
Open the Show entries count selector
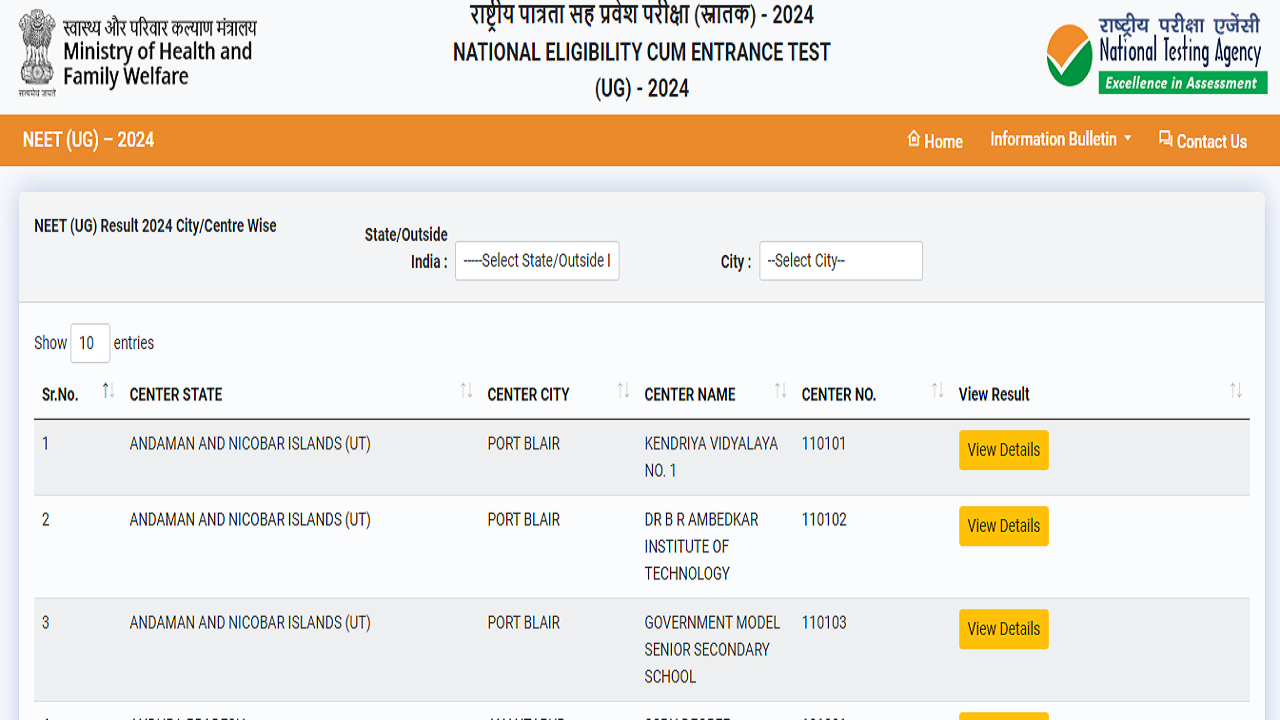click(x=90, y=343)
